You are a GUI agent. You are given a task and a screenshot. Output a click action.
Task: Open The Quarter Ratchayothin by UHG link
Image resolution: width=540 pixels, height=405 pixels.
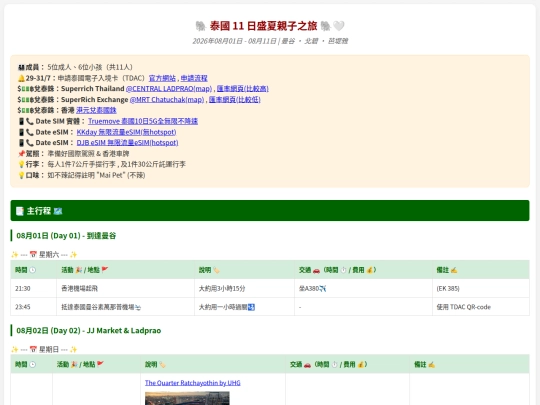point(193,383)
